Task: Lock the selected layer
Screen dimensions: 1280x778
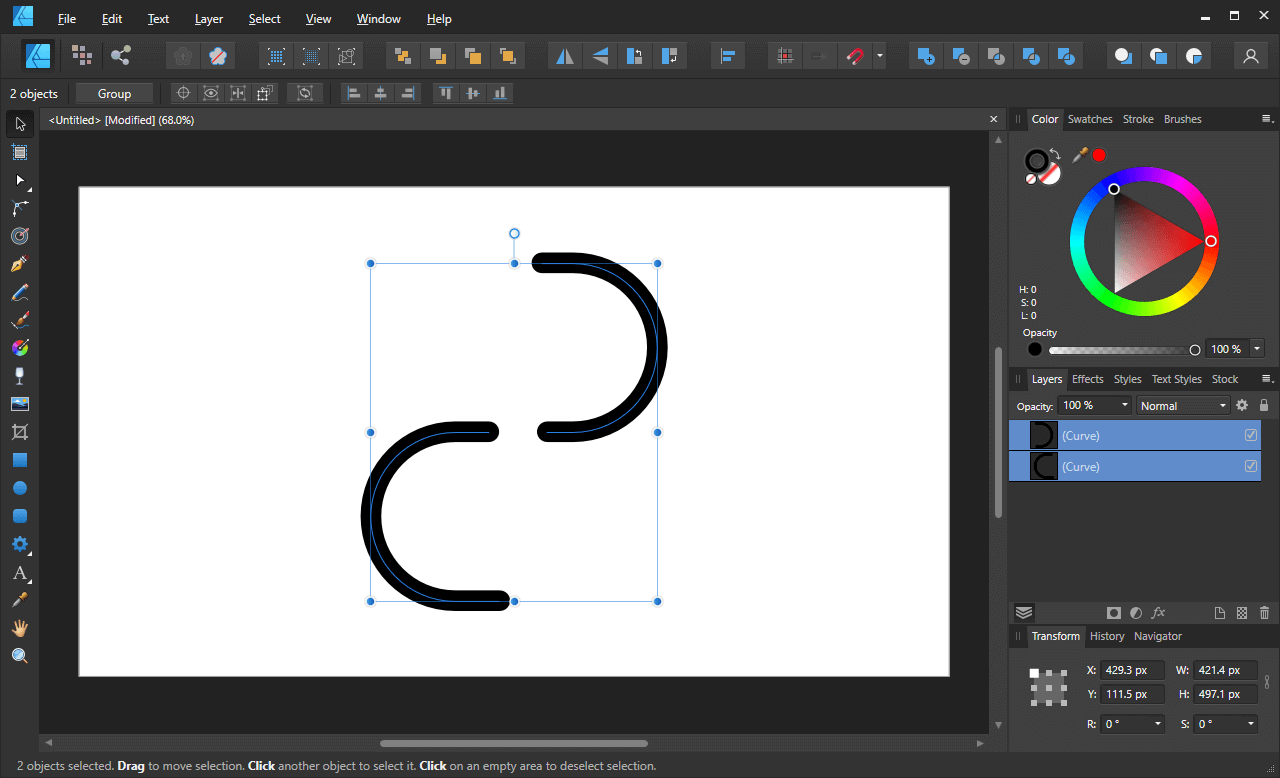Action: pos(1264,405)
